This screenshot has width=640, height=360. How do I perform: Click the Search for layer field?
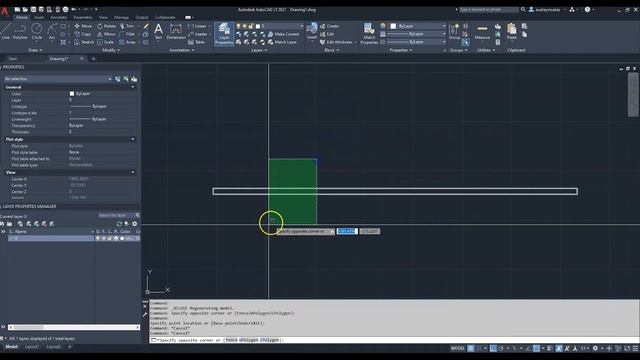[118, 215]
